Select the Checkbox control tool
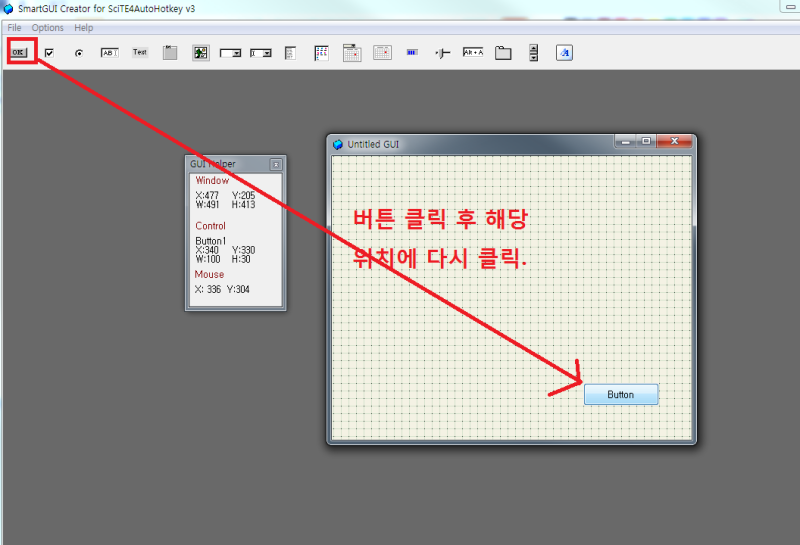The image size is (800, 545). pyautogui.click(x=49, y=53)
